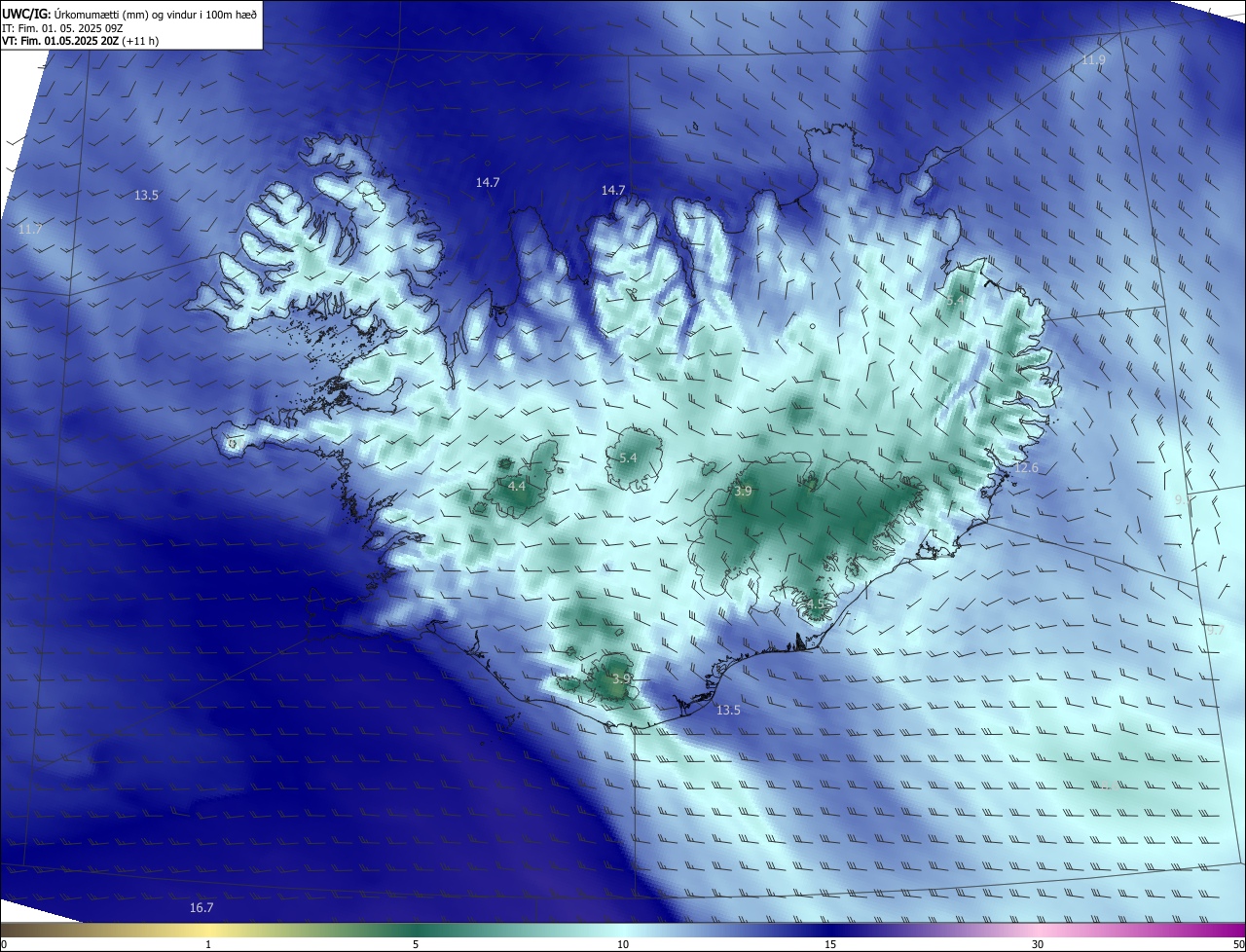Click colorbar tick label 10
Viewport: 1246px width, 952px height.
[623, 944]
